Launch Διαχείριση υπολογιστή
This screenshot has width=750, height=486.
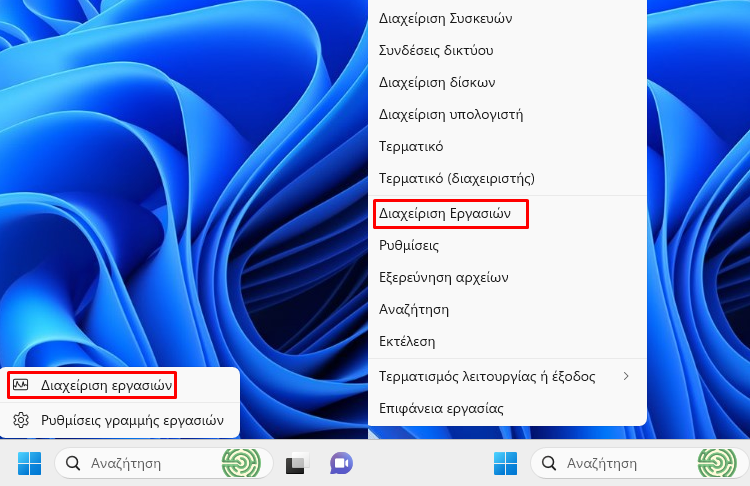point(507,114)
